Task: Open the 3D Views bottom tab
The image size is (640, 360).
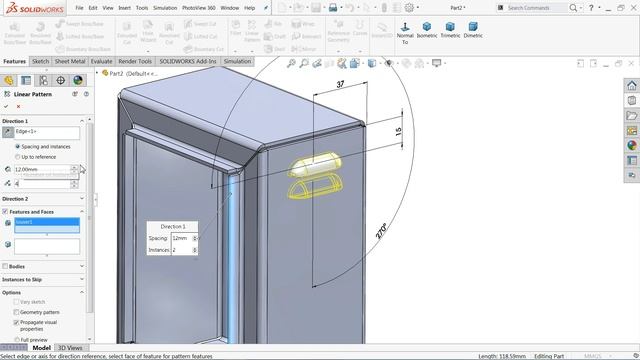Action: [x=70, y=348]
